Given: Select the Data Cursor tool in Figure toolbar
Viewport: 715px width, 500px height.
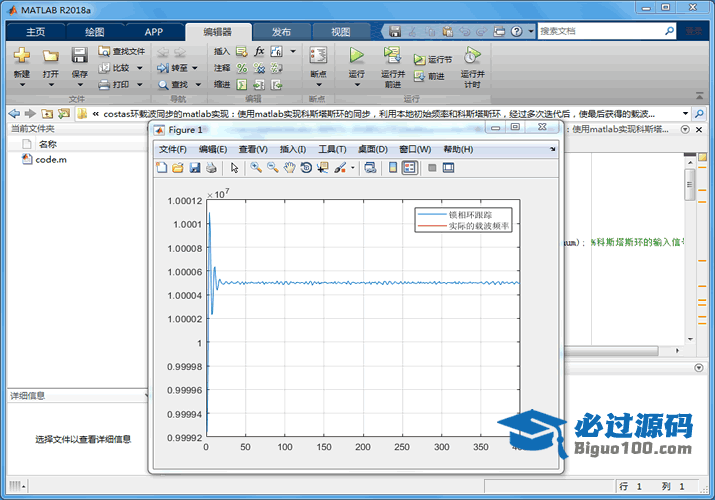Looking at the screenshot, I should (323, 168).
